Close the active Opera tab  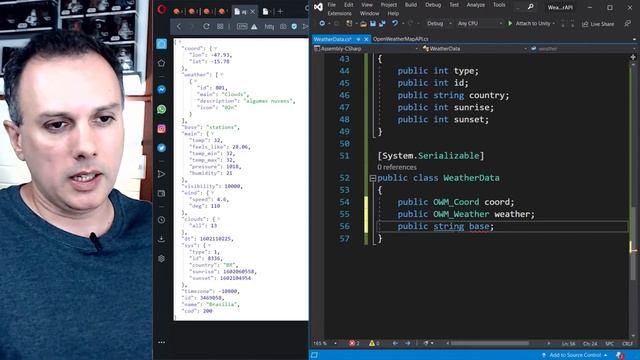click(x=252, y=11)
